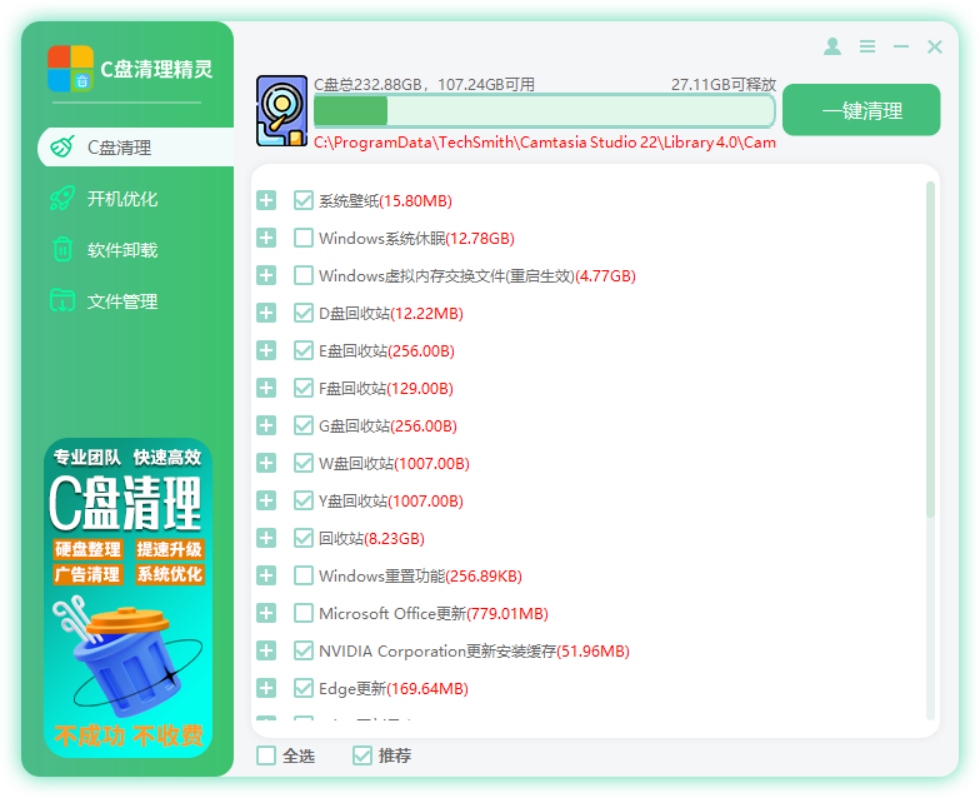Expand the E盘回收站 item
The image size is (980, 798).
click(266, 351)
